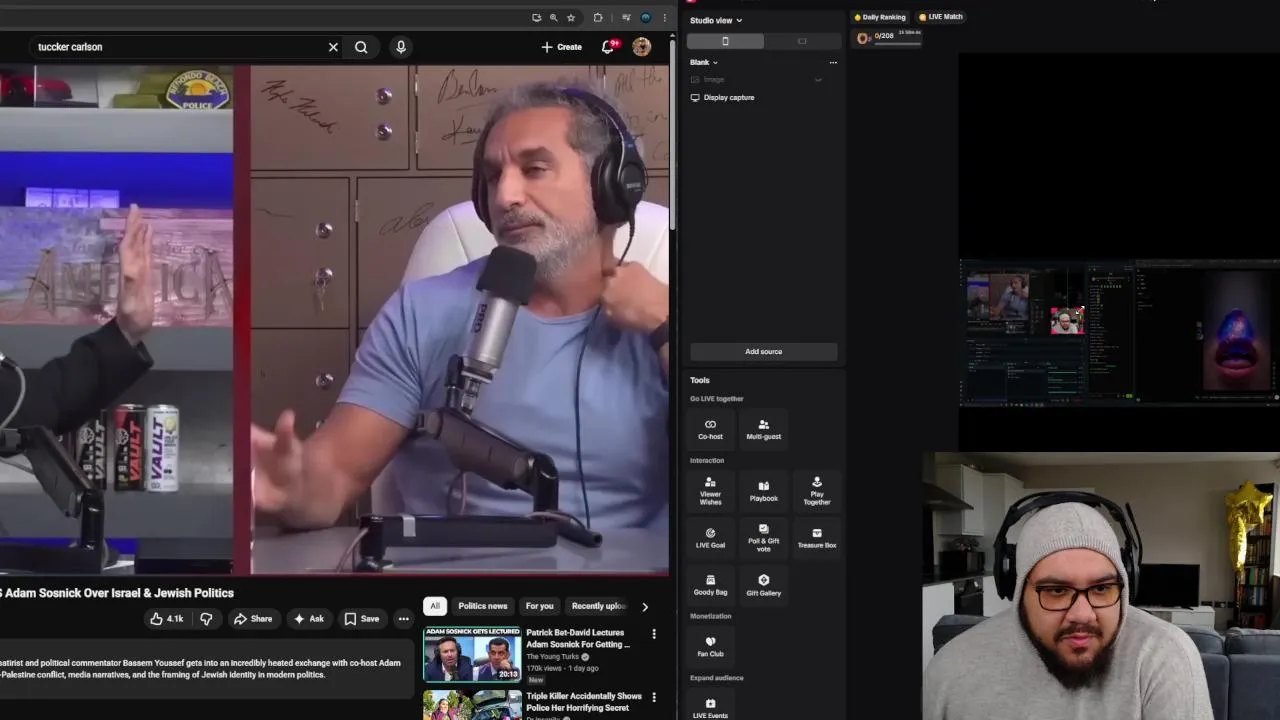Click the Ask button
Image resolution: width=1280 pixels, height=720 pixels.
[308, 619]
